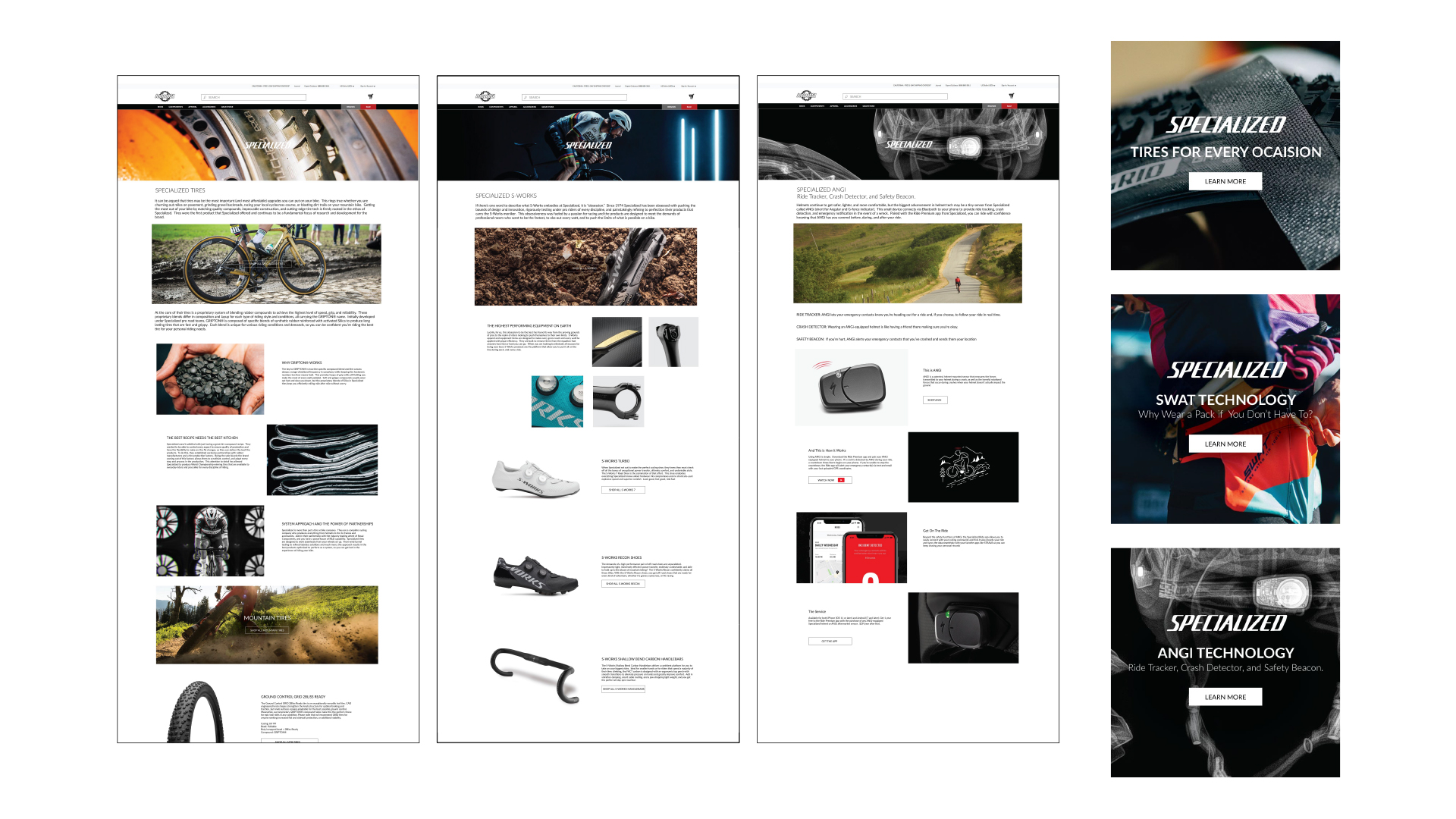Image resolution: width=1456 pixels, height=819 pixels.
Task: Click Learn More on the SWAT Technology banner
Action: (1225, 444)
